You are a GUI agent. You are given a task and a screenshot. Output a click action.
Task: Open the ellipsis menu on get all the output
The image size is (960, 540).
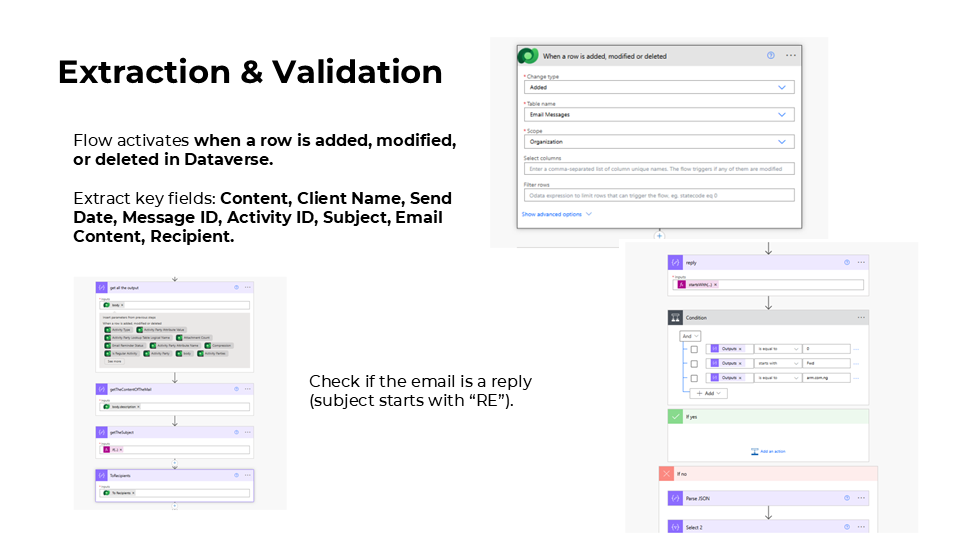click(x=247, y=287)
